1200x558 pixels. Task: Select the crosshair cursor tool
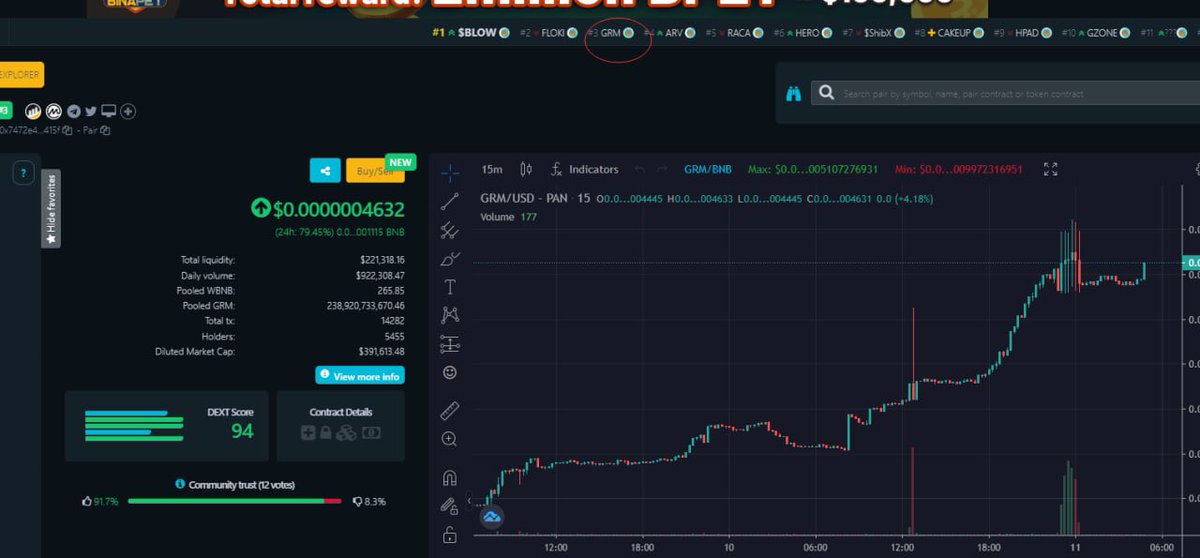coord(450,171)
